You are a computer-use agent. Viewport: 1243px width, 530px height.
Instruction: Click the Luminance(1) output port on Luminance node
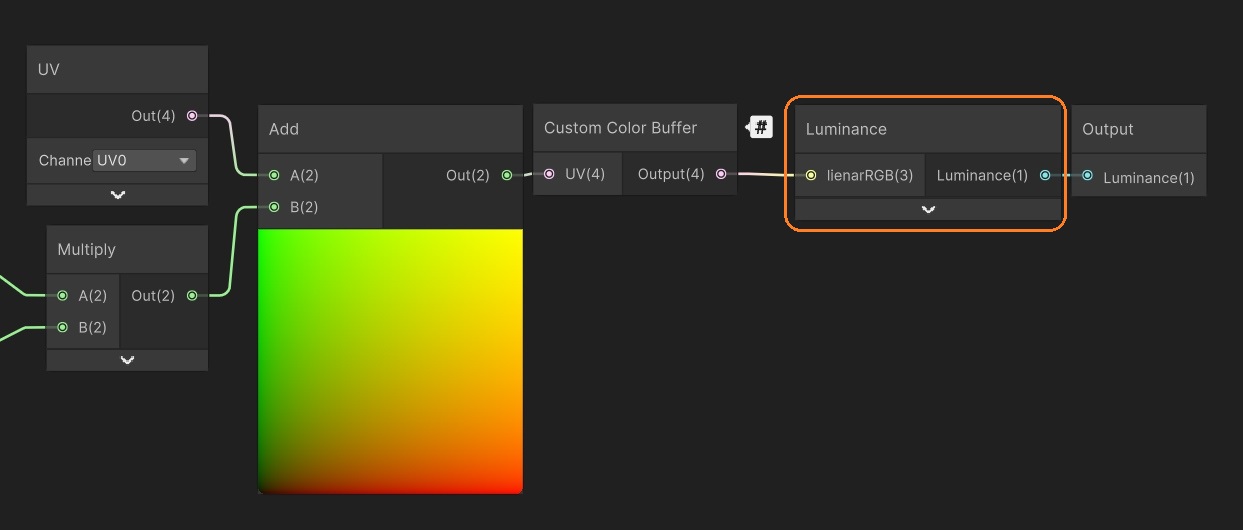pyautogui.click(x=1045, y=175)
